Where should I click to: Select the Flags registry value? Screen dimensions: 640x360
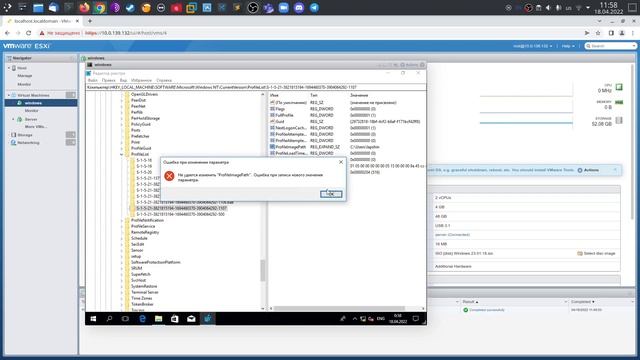280,109
